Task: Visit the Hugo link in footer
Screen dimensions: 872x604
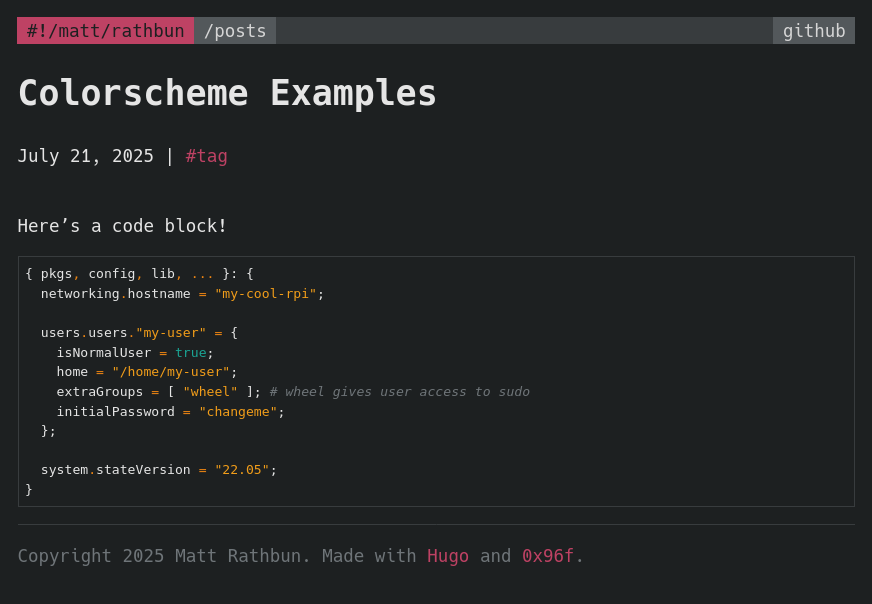Action: tap(447, 556)
